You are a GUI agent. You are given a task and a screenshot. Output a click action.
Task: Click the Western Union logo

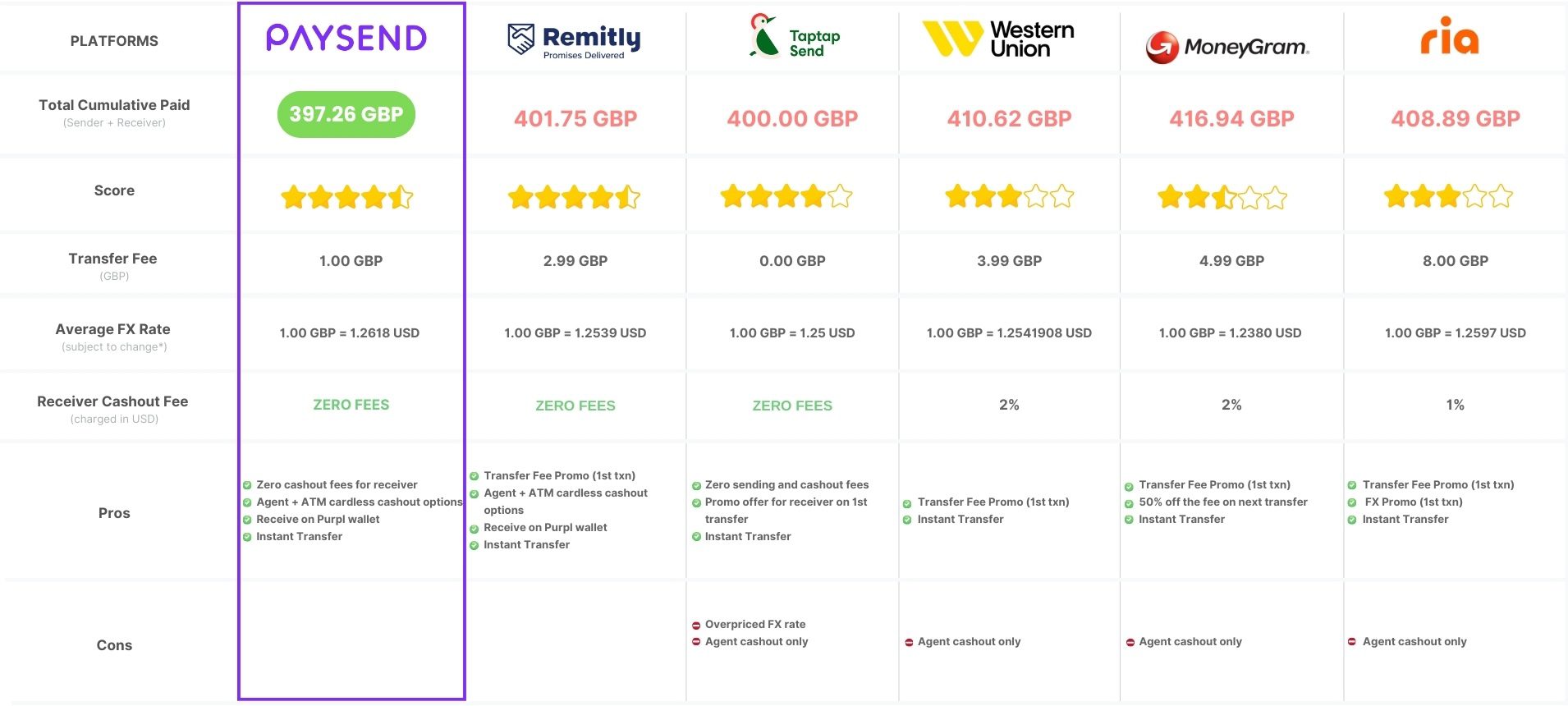click(x=998, y=39)
